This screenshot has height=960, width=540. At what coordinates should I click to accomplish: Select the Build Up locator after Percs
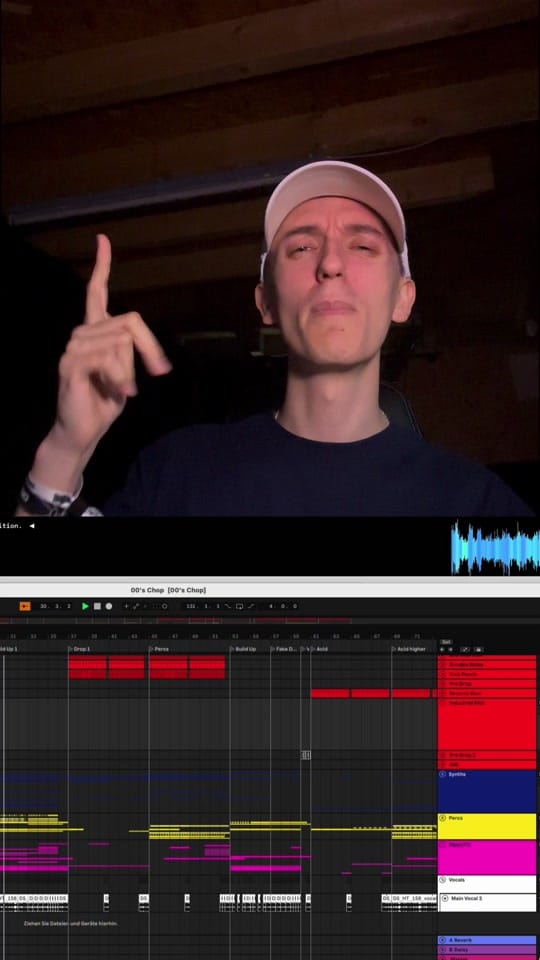243,648
